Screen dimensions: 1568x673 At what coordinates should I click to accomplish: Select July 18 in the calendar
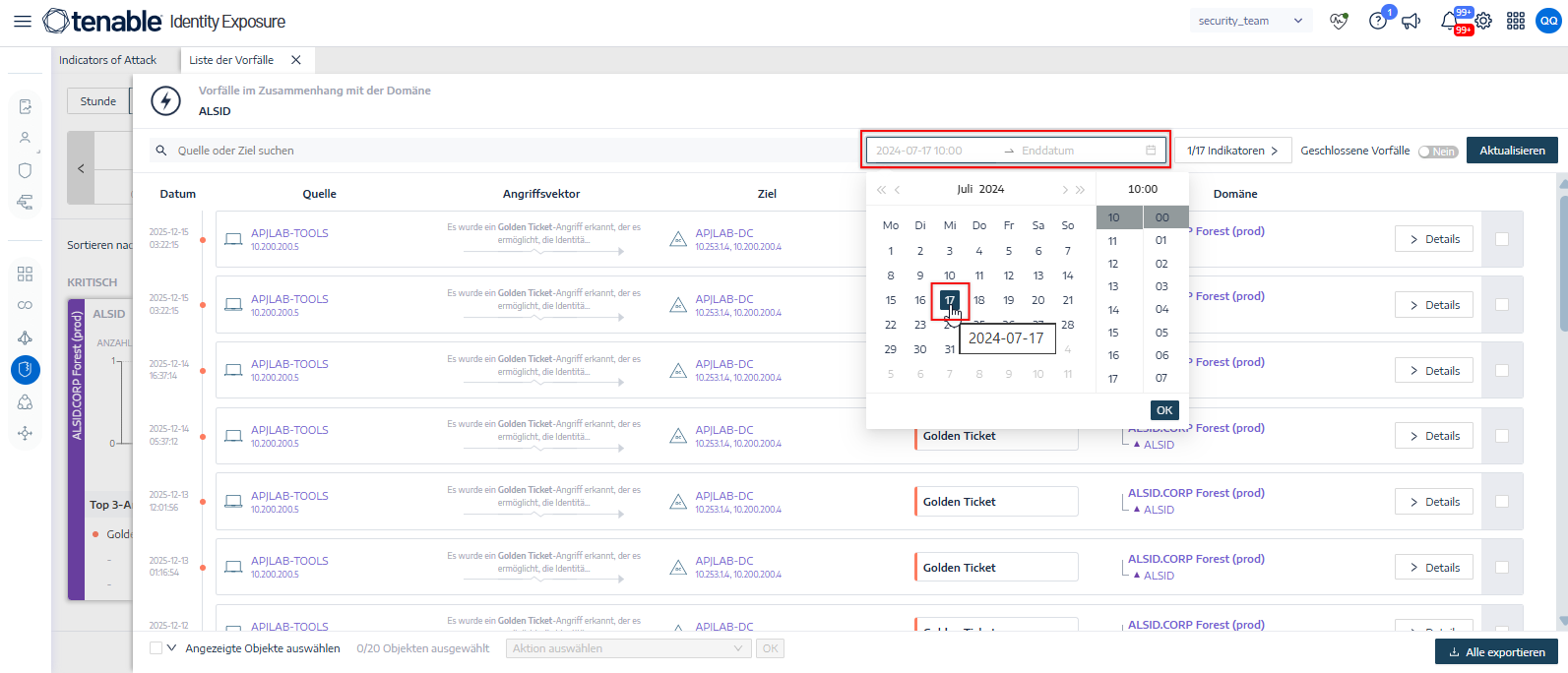pyautogui.click(x=979, y=300)
